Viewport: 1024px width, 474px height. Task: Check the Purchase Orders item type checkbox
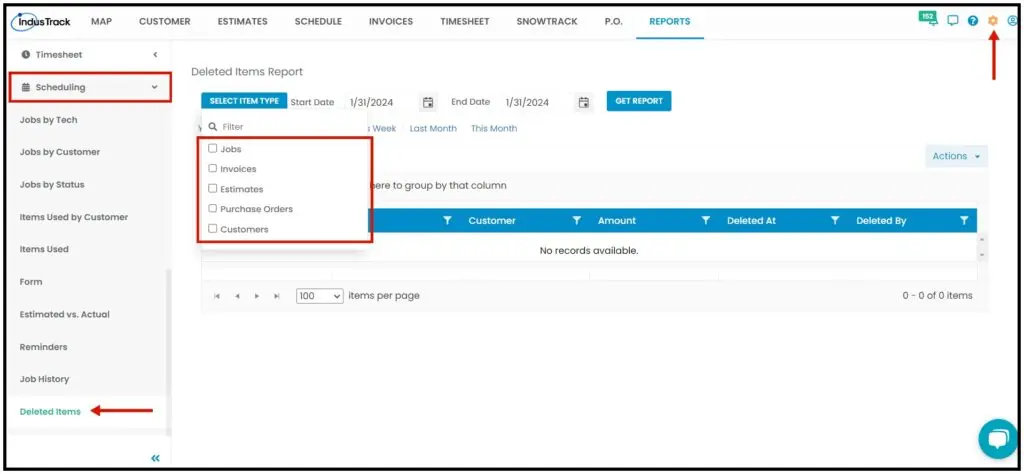click(x=212, y=208)
